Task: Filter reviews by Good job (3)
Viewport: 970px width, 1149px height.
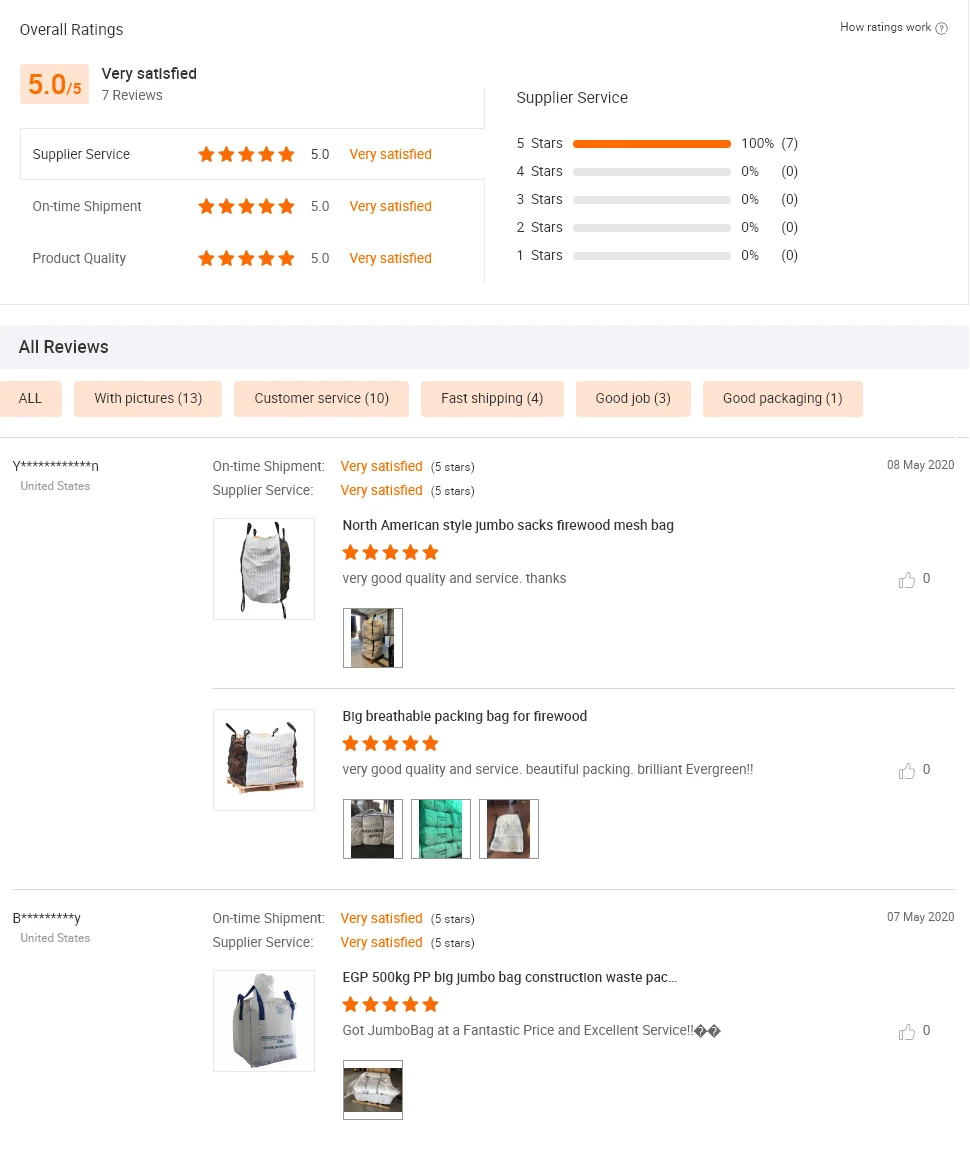Action: point(633,398)
